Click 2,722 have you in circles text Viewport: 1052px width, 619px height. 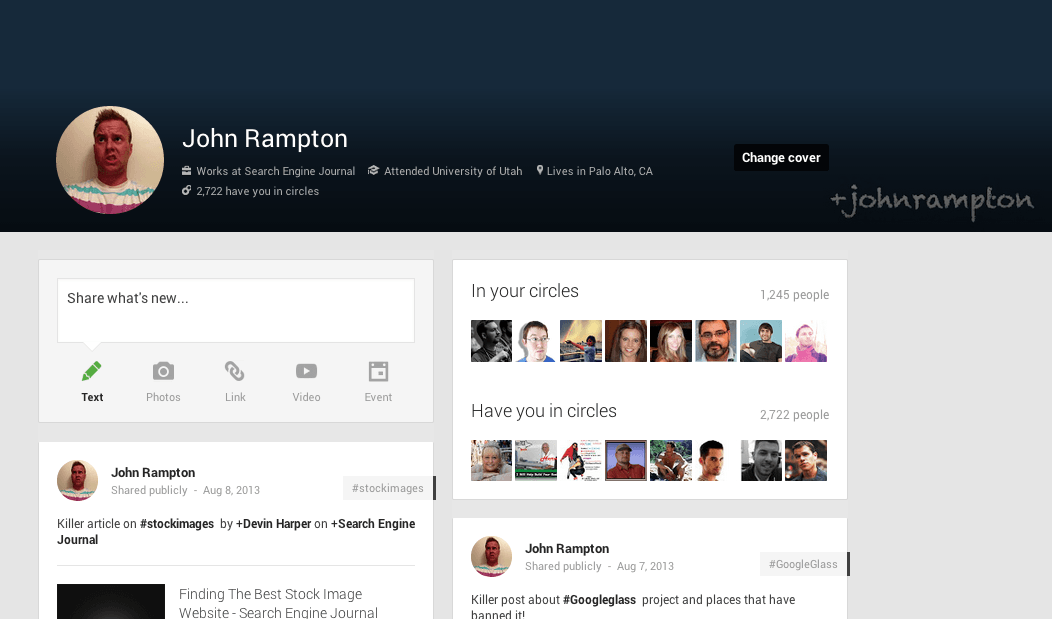(x=258, y=191)
